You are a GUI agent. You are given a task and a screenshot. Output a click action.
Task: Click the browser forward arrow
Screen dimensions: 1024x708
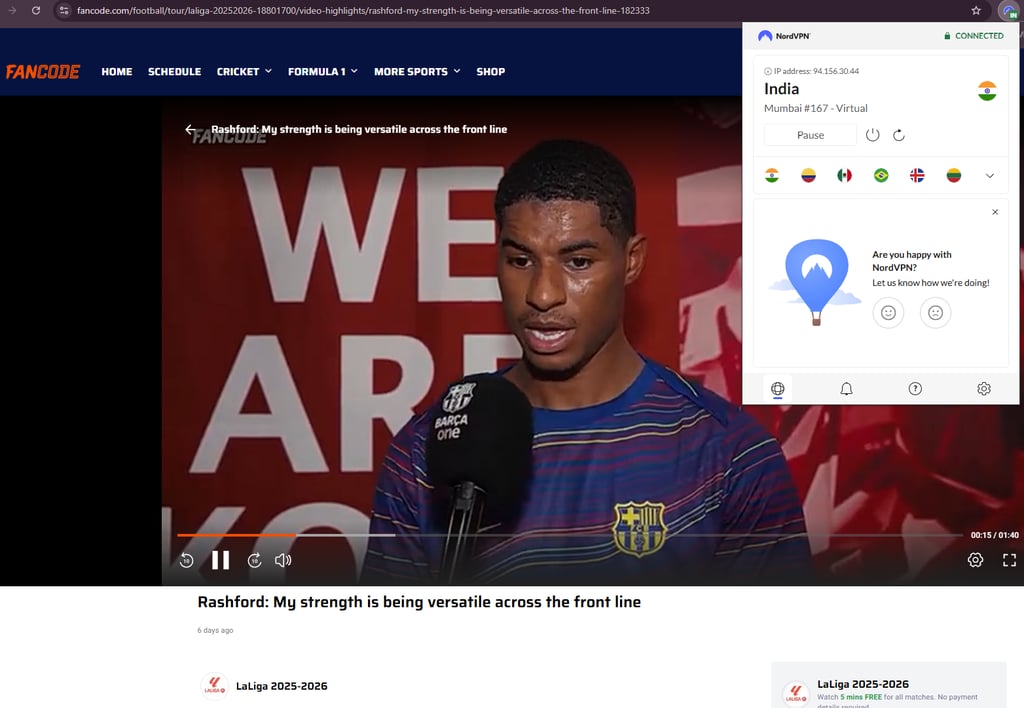coord(12,10)
